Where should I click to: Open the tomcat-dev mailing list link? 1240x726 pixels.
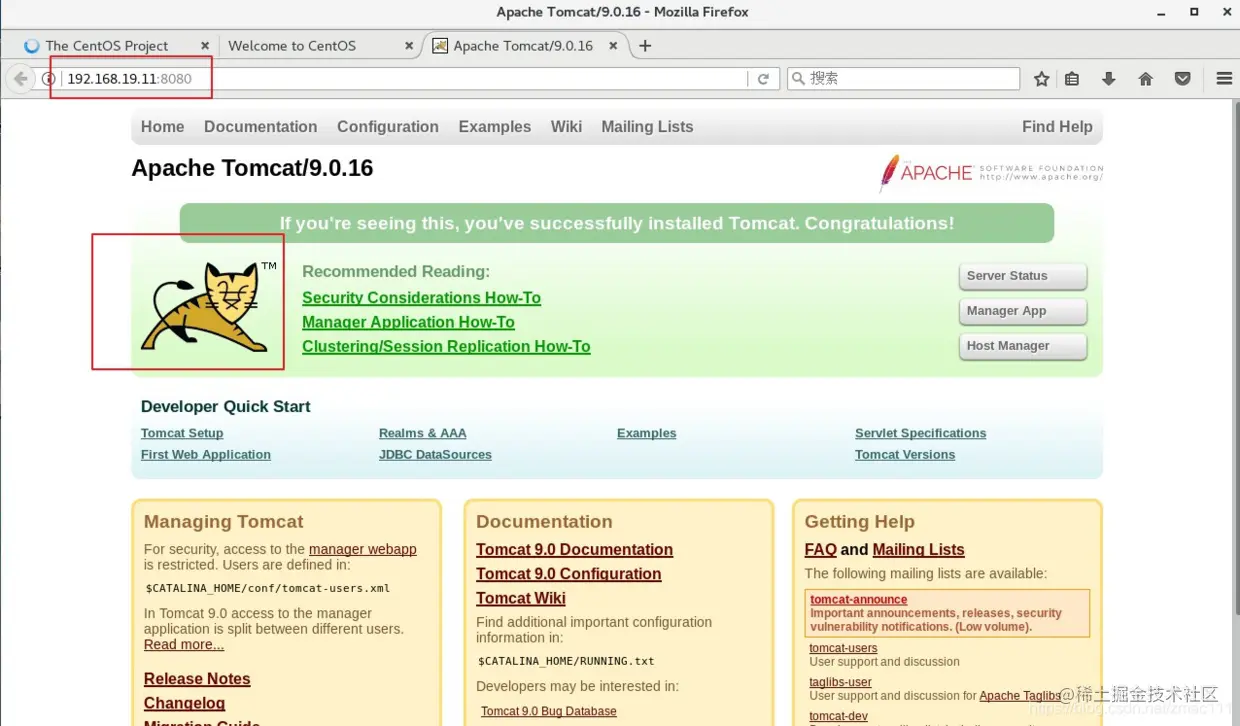839,716
